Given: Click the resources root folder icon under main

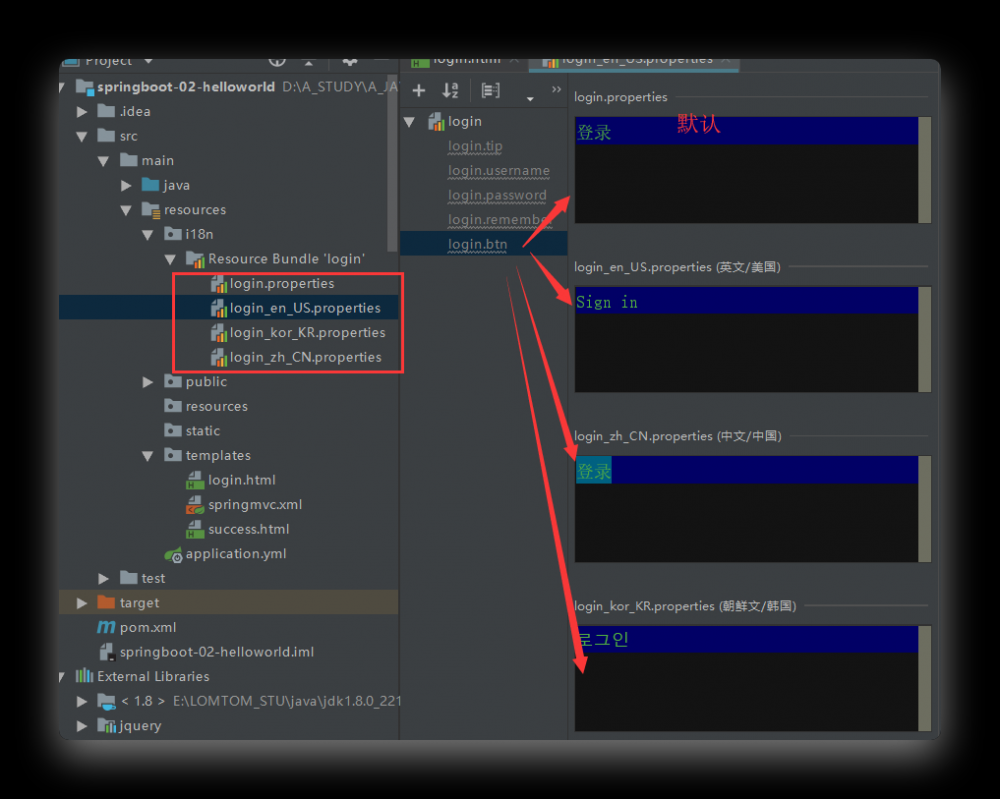Looking at the screenshot, I should click(151, 210).
